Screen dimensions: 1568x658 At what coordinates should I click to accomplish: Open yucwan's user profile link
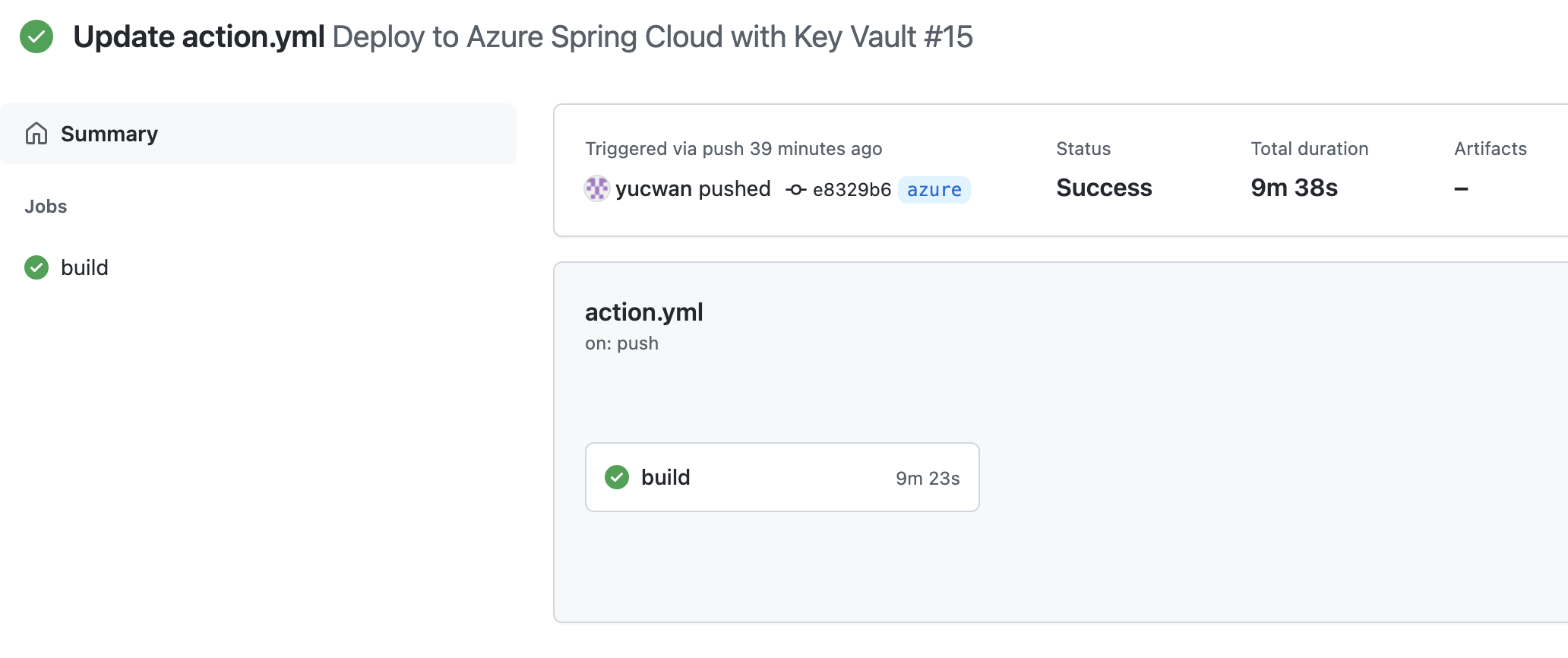(653, 188)
